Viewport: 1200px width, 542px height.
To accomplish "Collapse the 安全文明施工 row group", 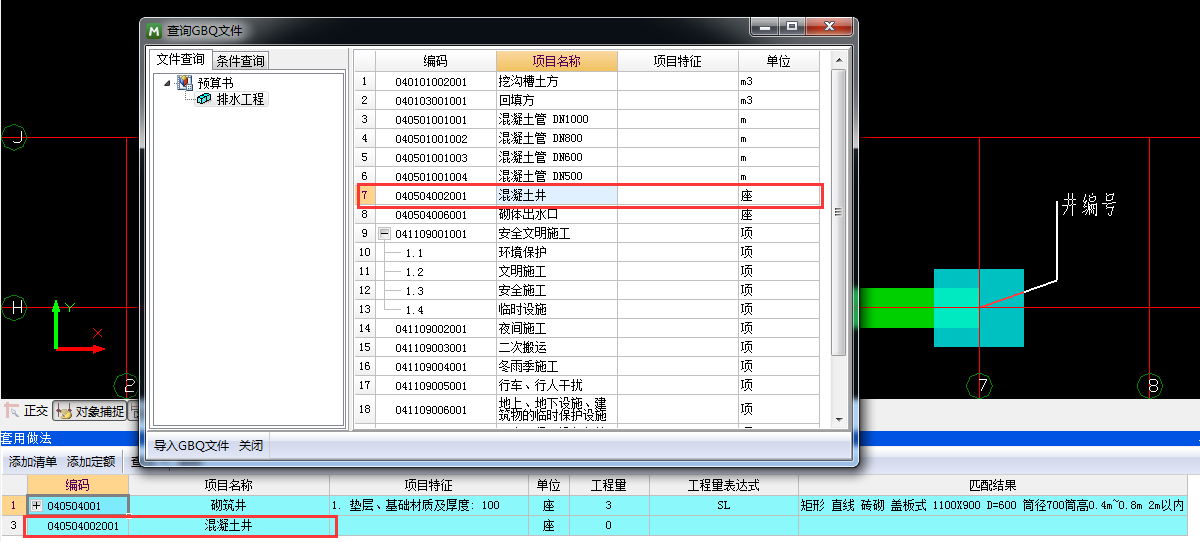I will (x=383, y=233).
